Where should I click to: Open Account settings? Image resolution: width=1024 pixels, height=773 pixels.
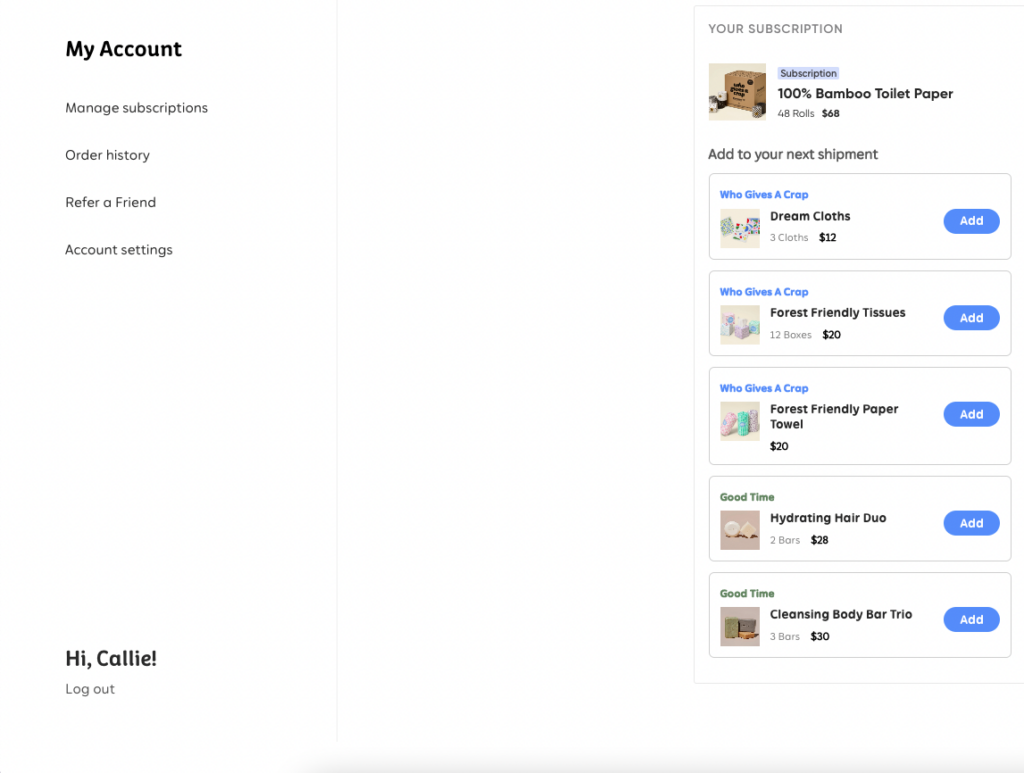click(x=118, y=249)
